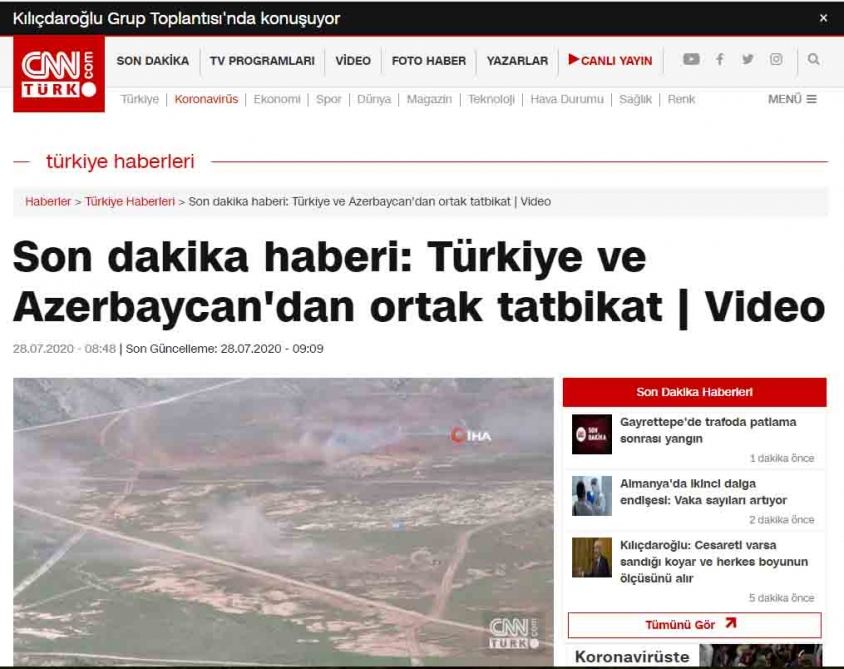Image resolution: width=844 pixels, height=669 pixels.
Task: Click the Koronavirüste section at bottom
Action: 694,656
